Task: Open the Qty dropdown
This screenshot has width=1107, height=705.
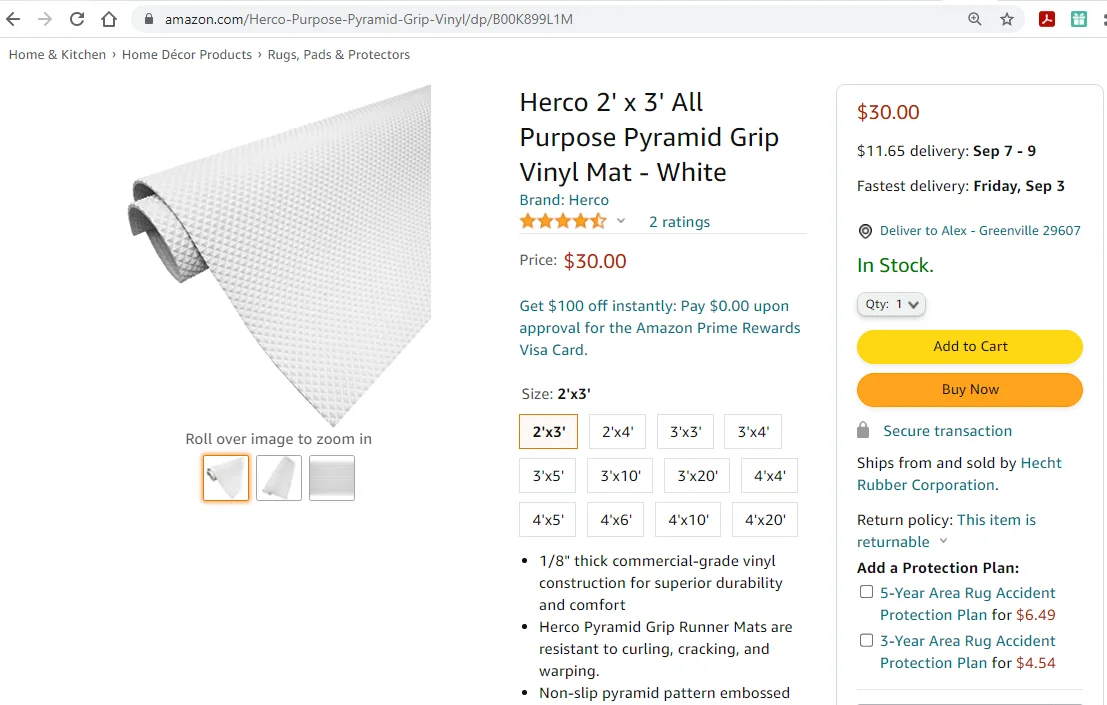Action: [891, 304]
